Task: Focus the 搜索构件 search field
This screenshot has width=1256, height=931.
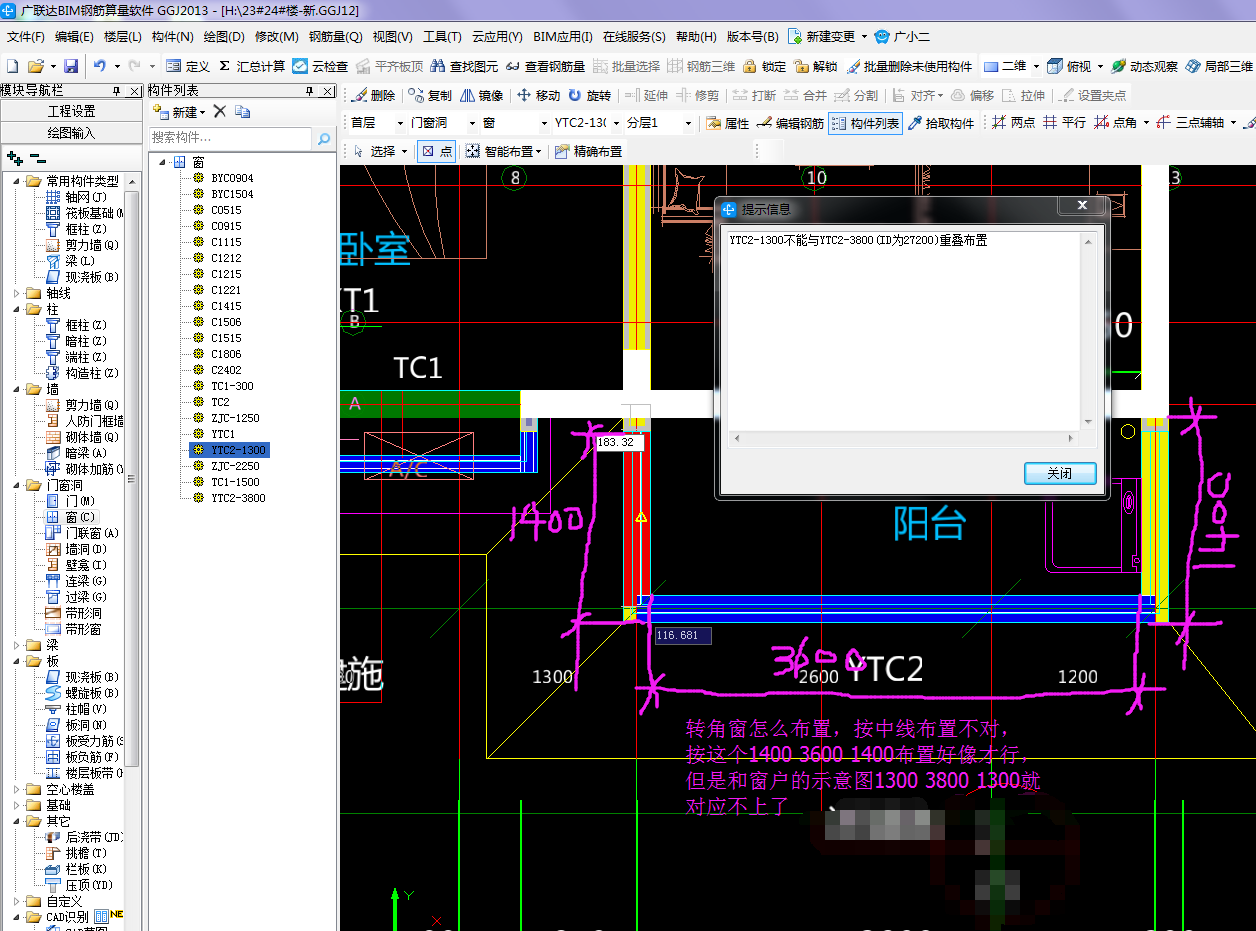Action: (231, 138)
